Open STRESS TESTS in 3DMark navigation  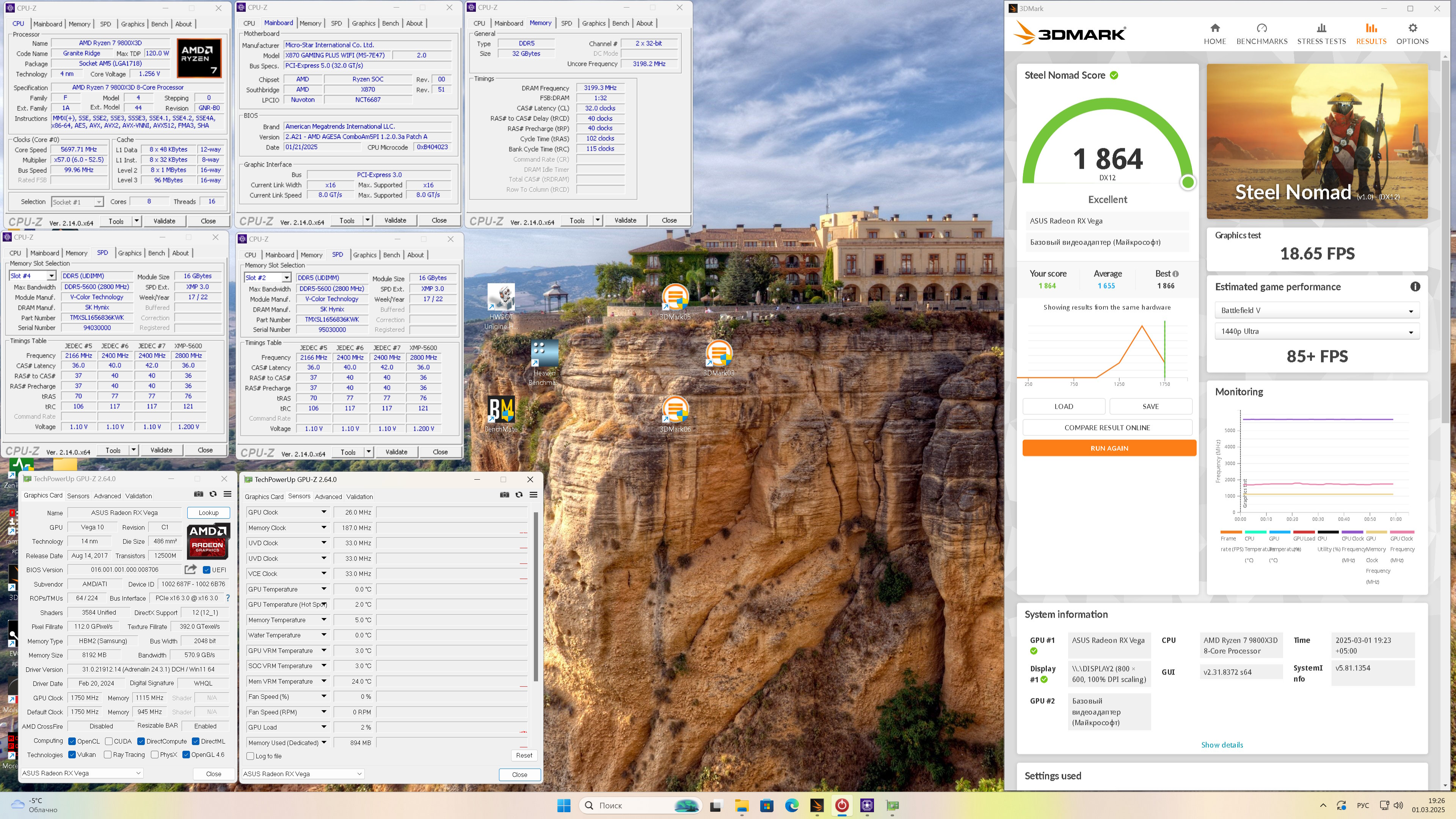[x=1321, y=34]
